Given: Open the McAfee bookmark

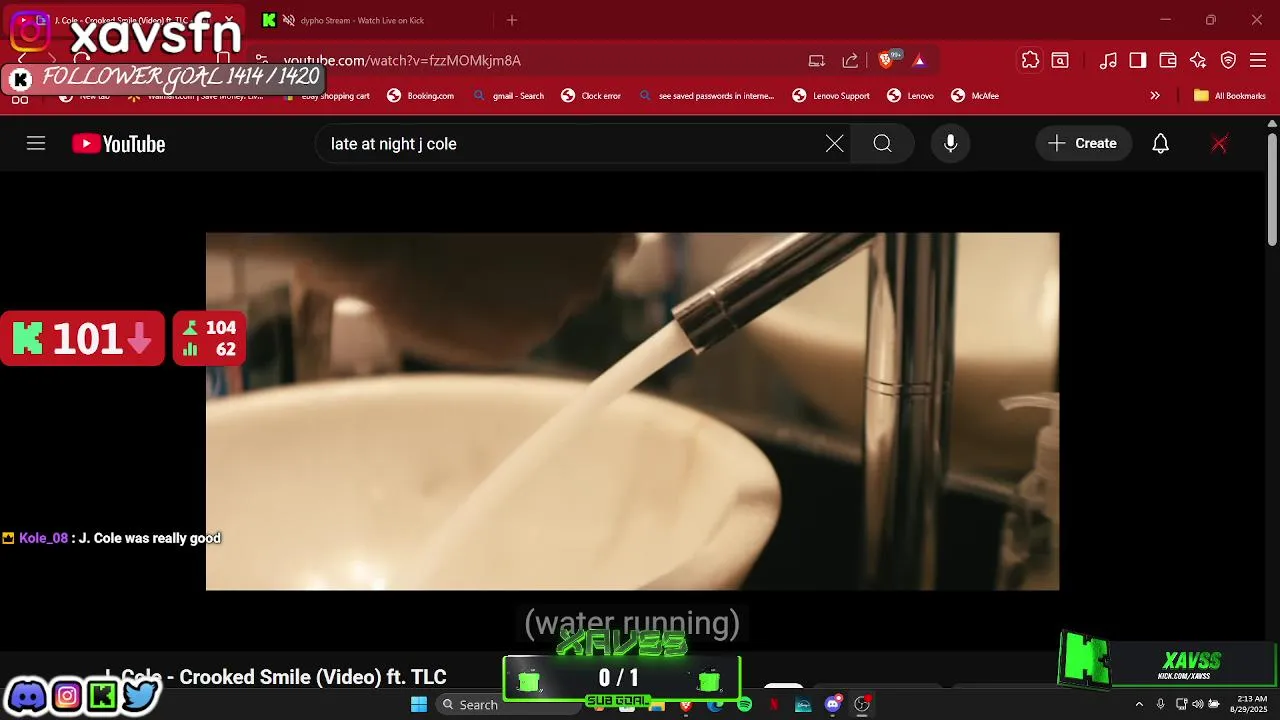Looking at the screenshot, I should (975, 96).
